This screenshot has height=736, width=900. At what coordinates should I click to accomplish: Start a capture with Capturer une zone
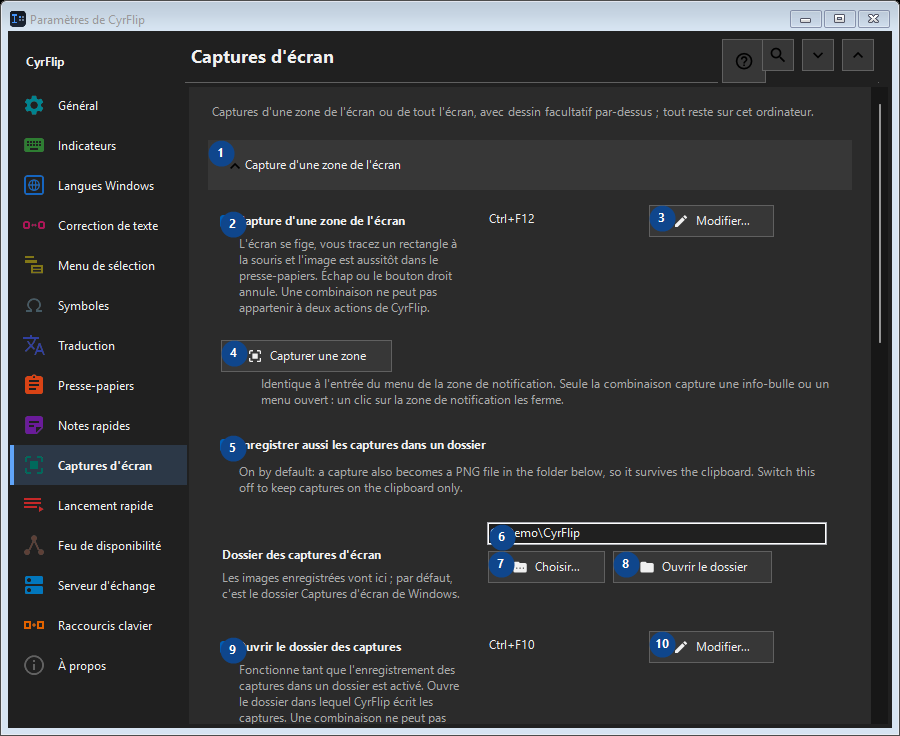click(x=307, y=356)
